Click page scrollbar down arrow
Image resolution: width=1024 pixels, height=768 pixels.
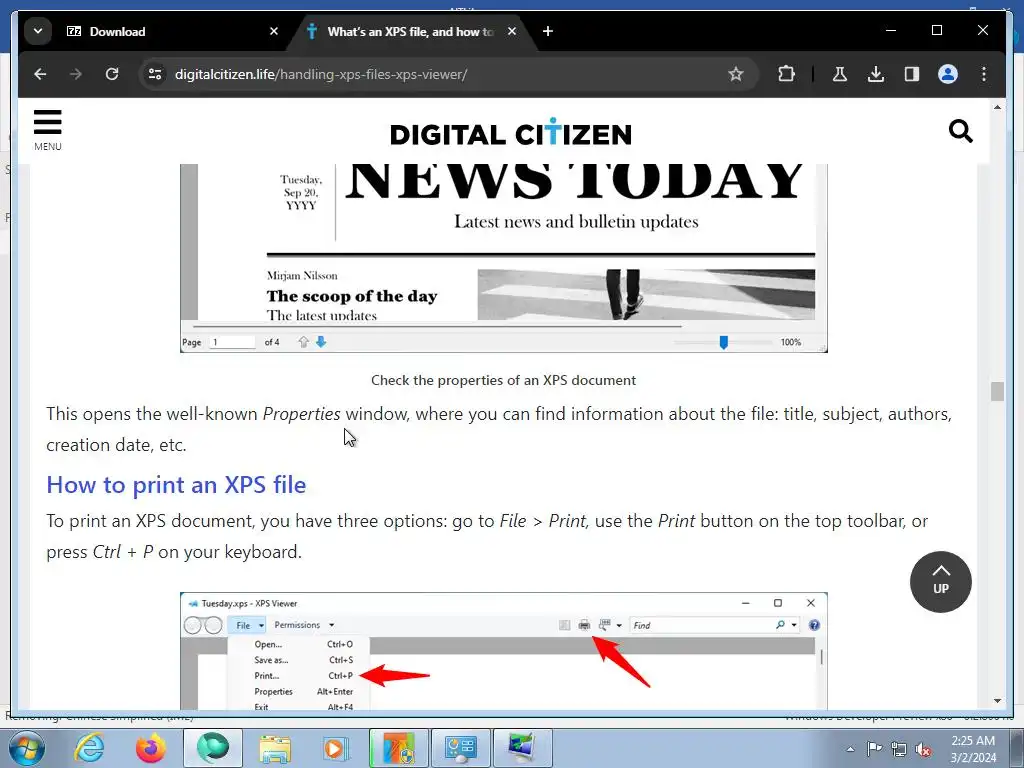pos(997,701)
